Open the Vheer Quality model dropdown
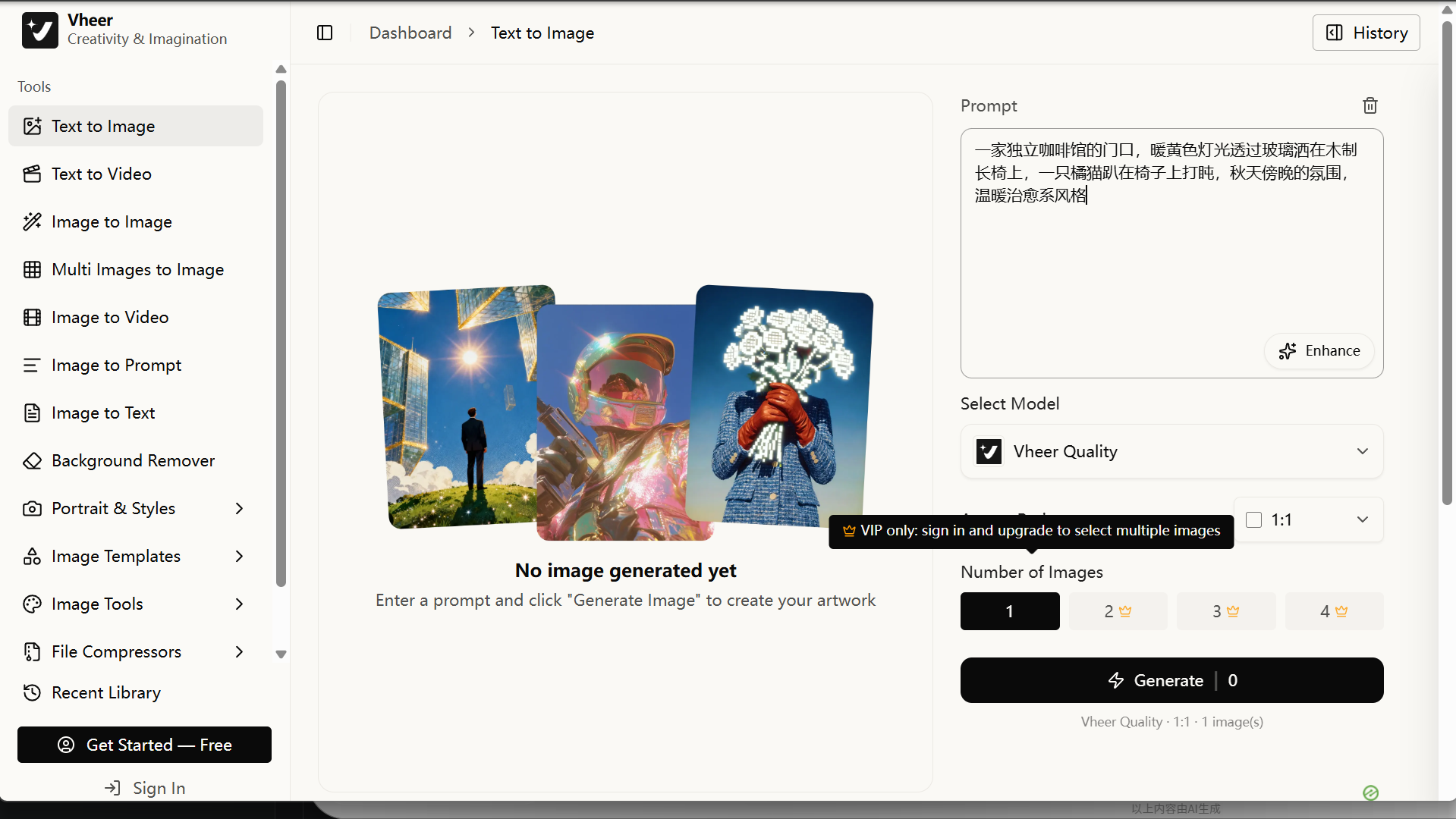 tap(1171, 451)
